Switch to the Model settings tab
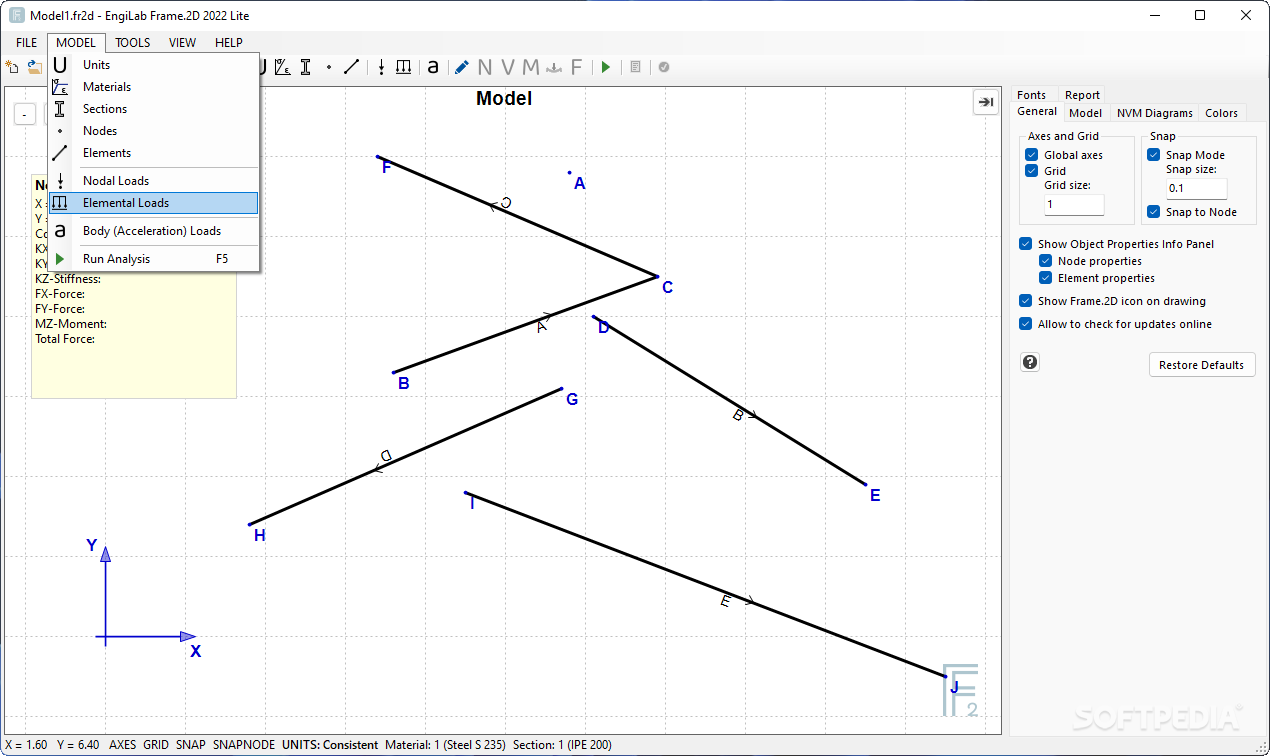The height and width of the screenshot is (756, 1270). point(1085,113)
